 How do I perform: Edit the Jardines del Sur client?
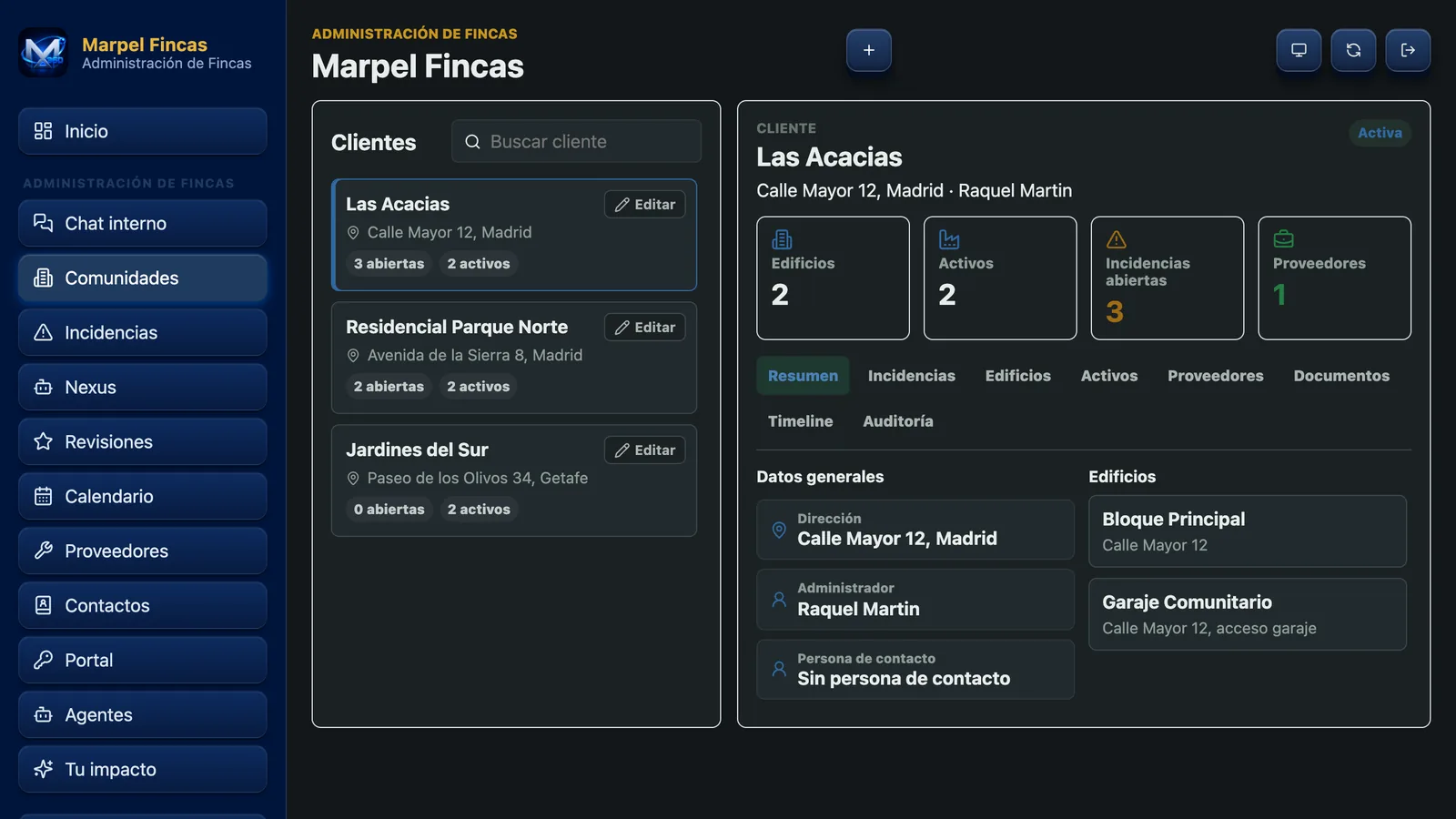tap(644, 450)
